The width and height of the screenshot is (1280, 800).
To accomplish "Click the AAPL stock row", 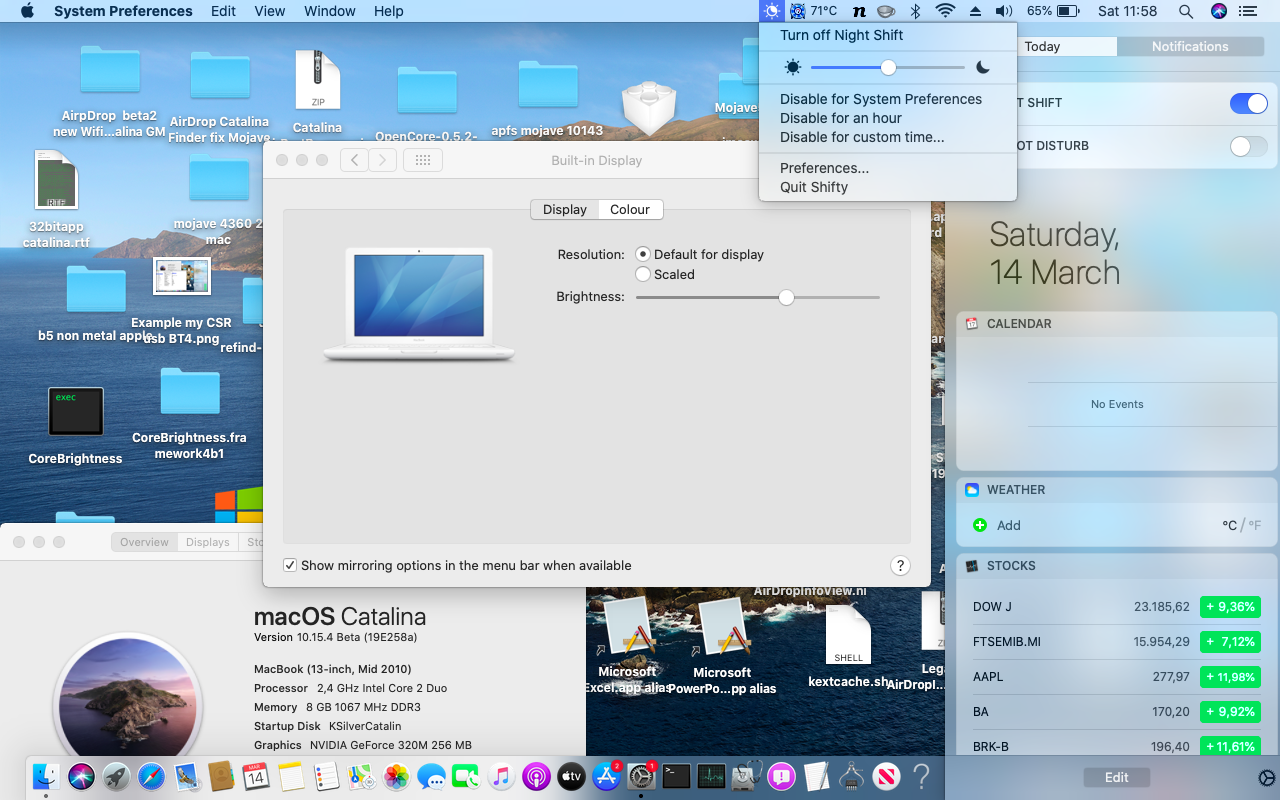I will tap(1117, 677).
